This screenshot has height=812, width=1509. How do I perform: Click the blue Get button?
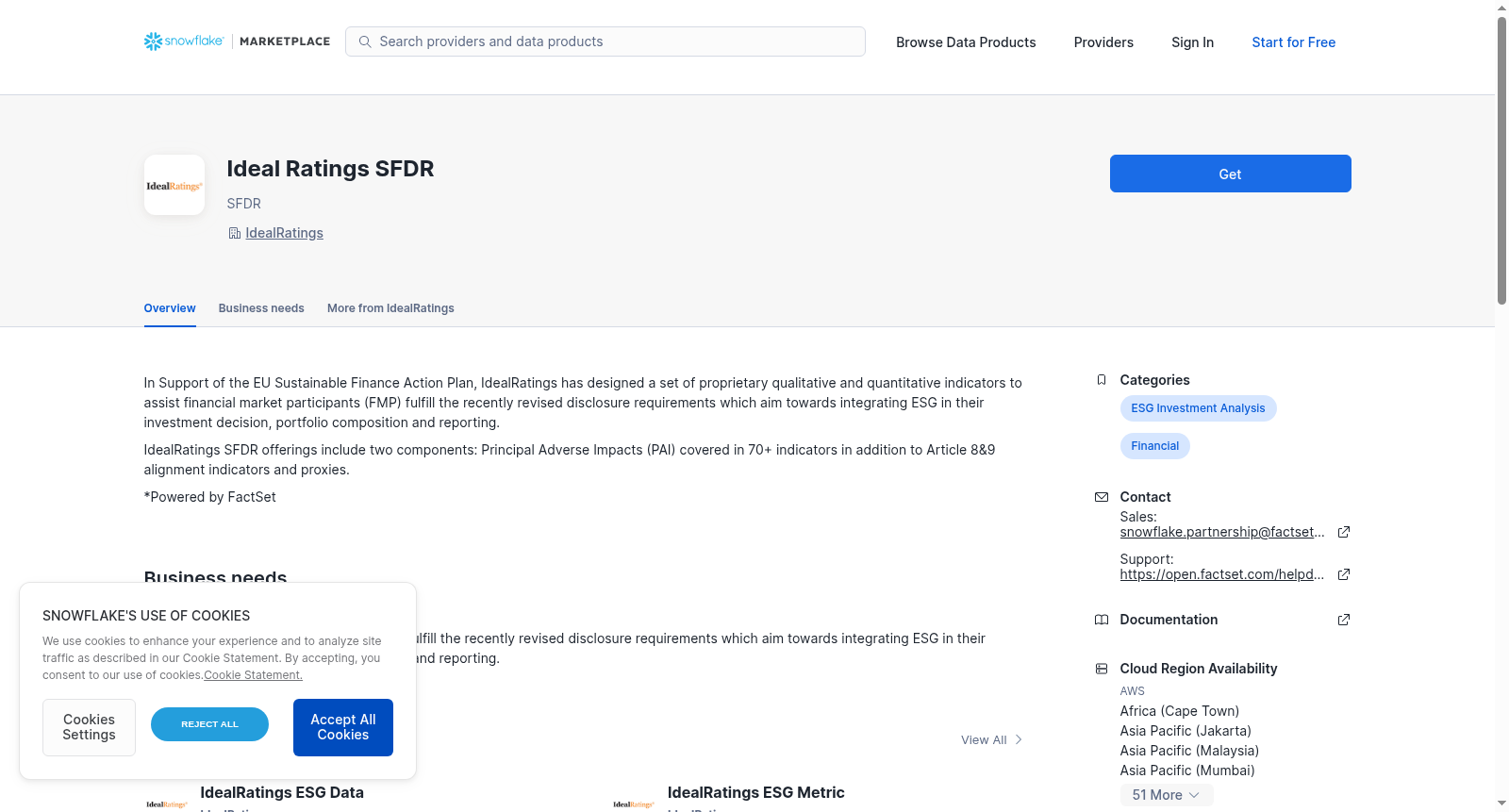(1231, 174)
